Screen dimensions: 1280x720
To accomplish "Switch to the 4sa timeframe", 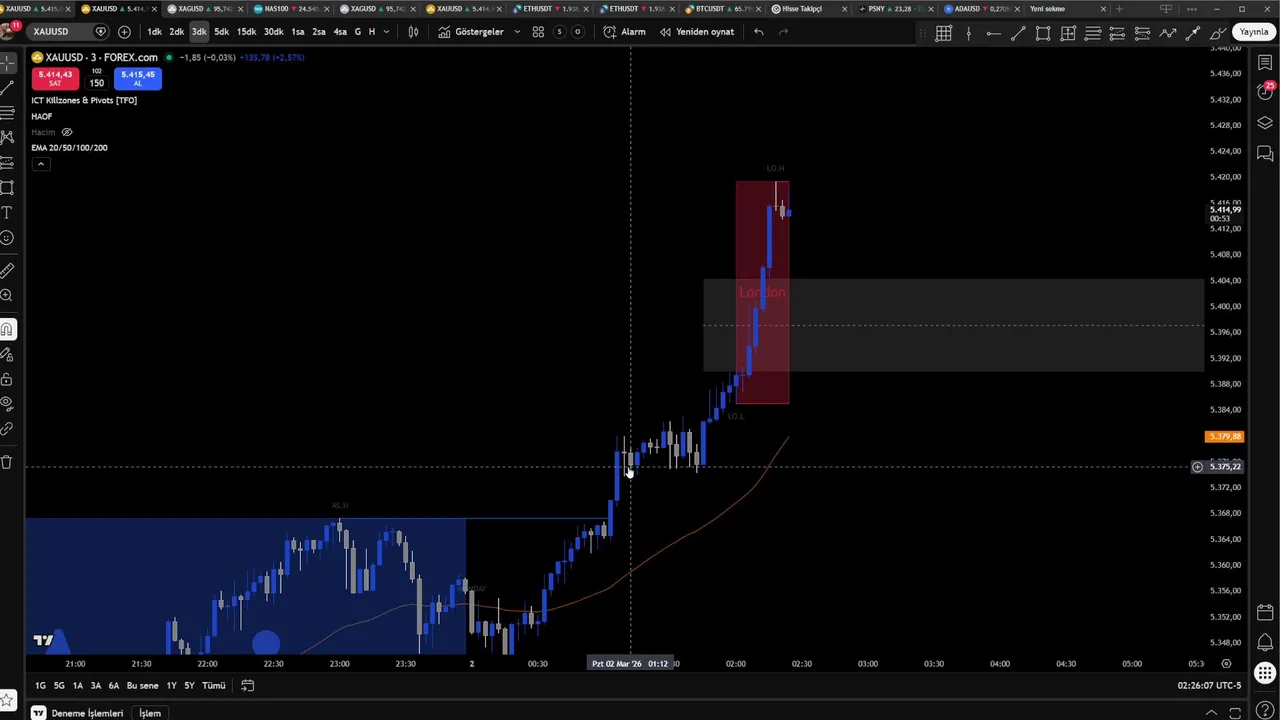I will click(x=340, y=32).
